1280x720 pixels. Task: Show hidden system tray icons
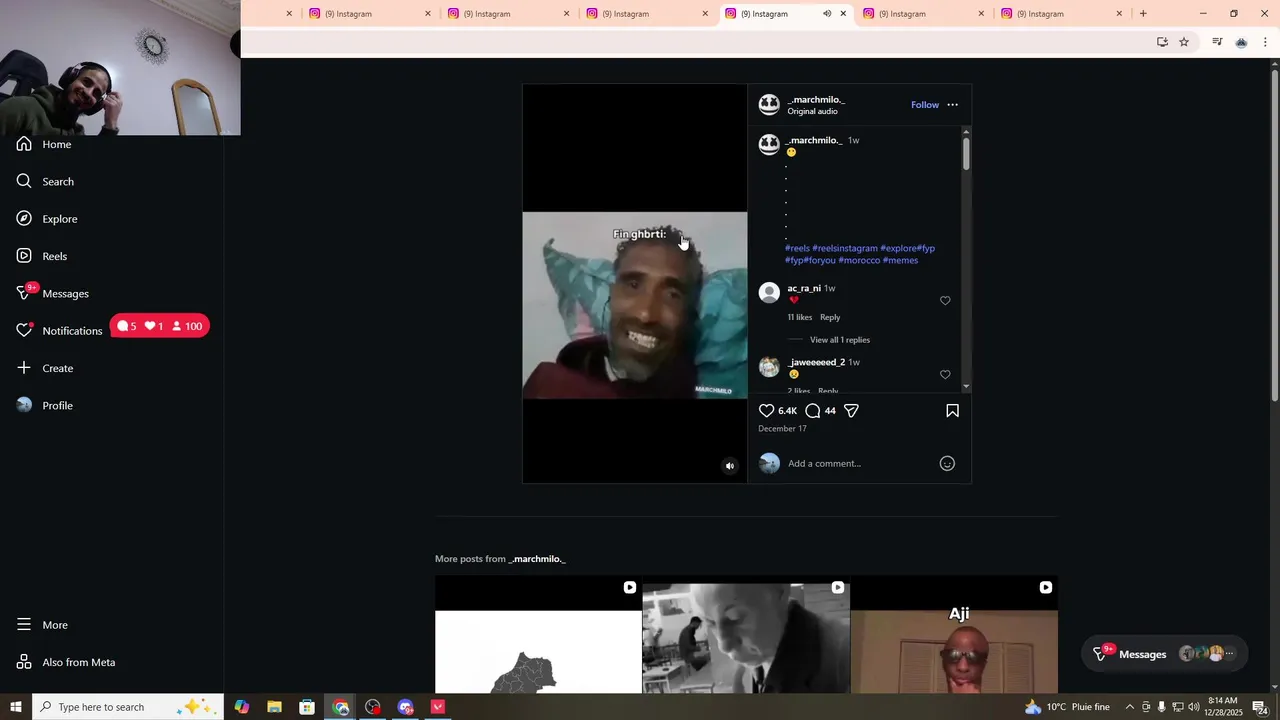point(1130,707)
